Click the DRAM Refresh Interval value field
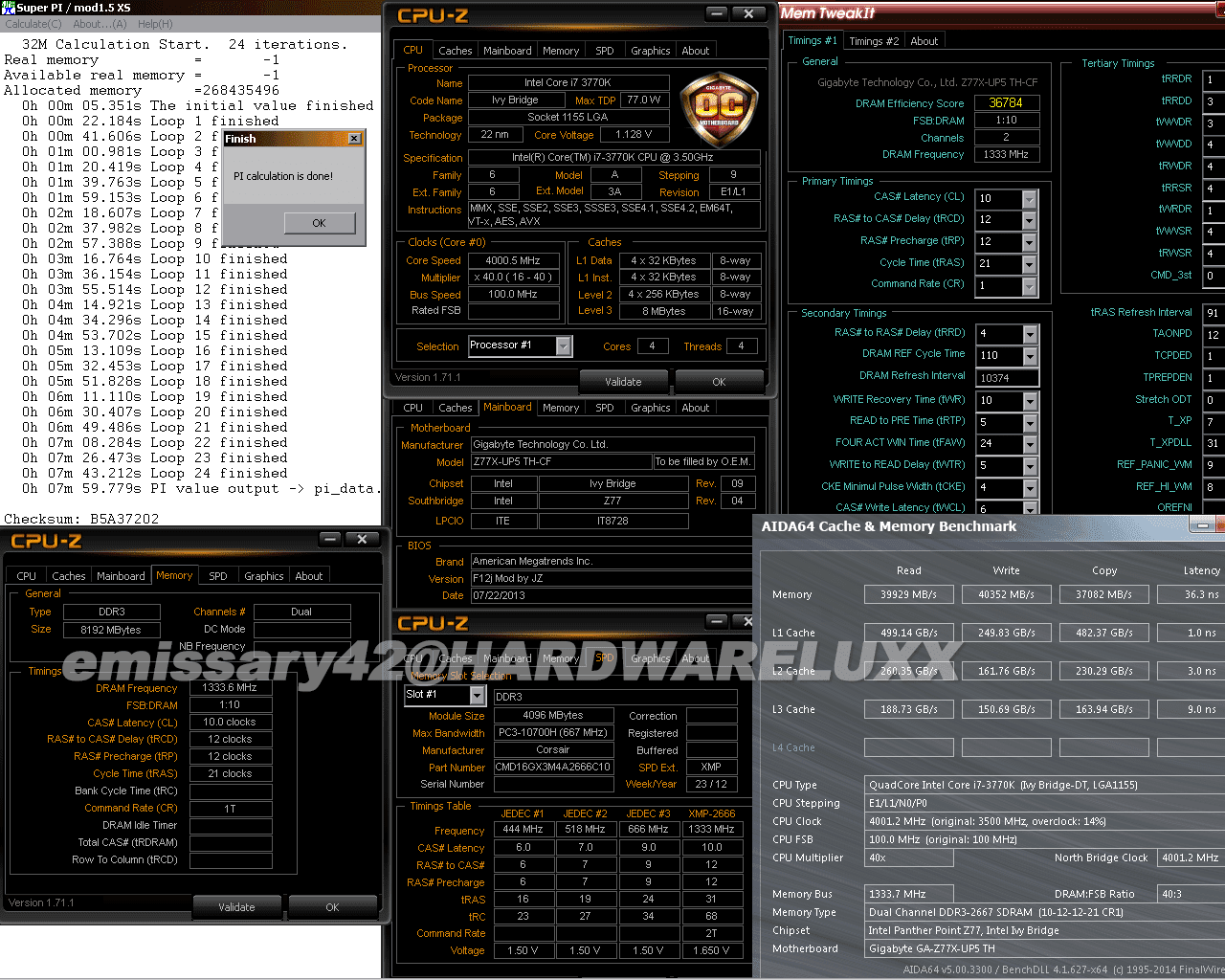The height and width of the screenshot is (980, 1225). [x=1006, y=378]
